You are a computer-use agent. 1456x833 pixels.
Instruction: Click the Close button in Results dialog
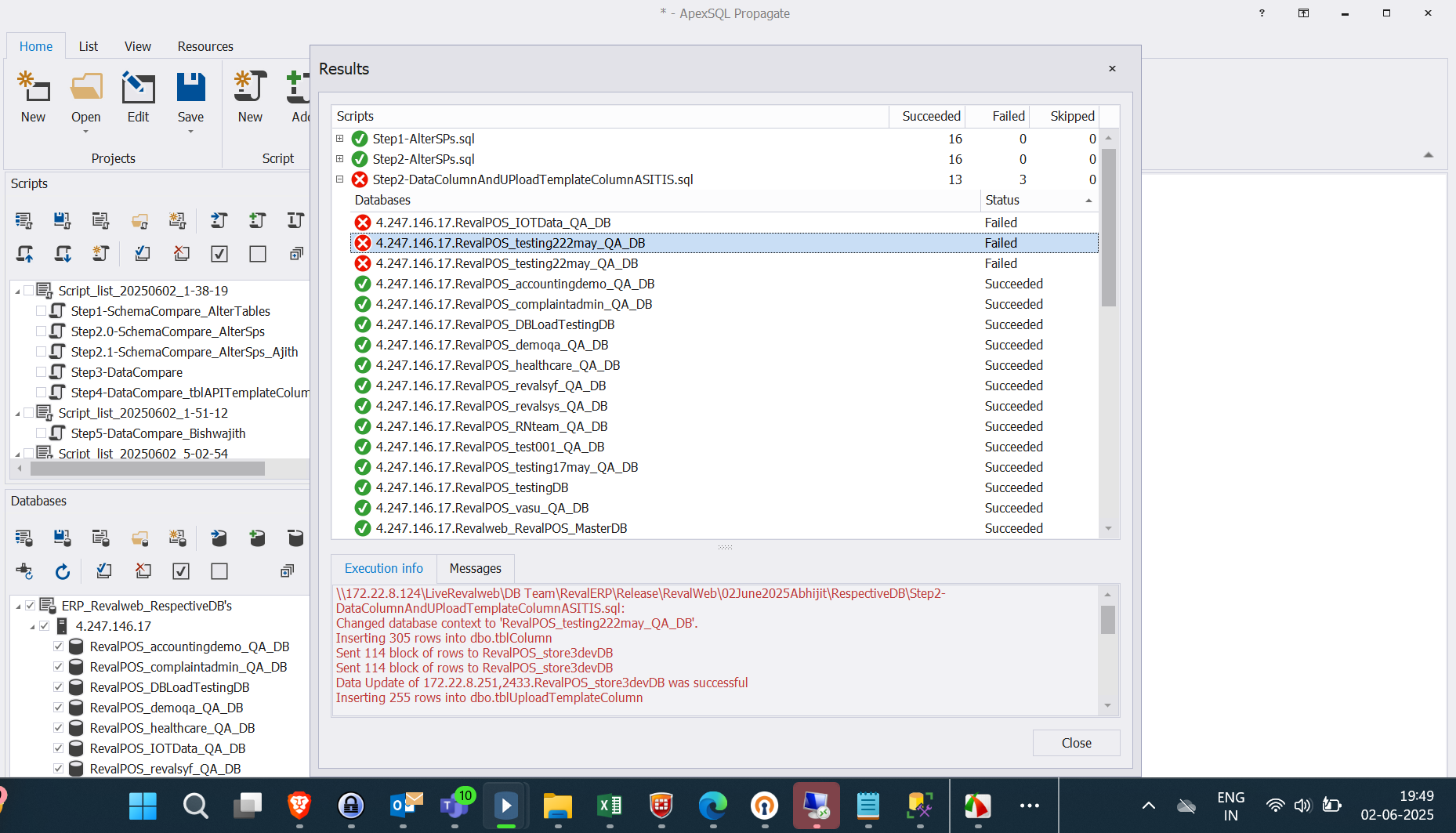[x=1076, y=743]
